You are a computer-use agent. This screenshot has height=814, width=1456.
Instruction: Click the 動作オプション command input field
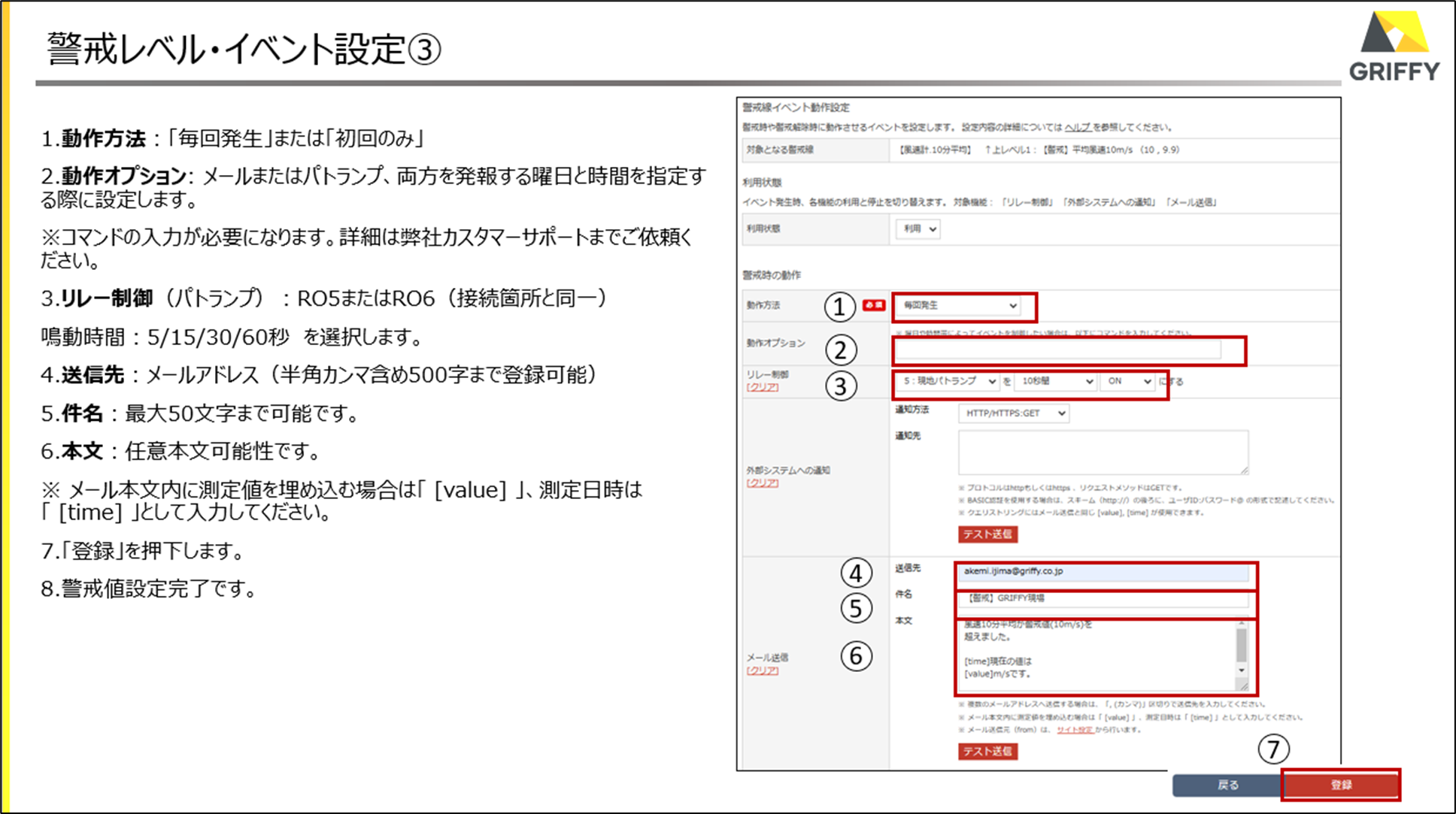coord(1057,350)
